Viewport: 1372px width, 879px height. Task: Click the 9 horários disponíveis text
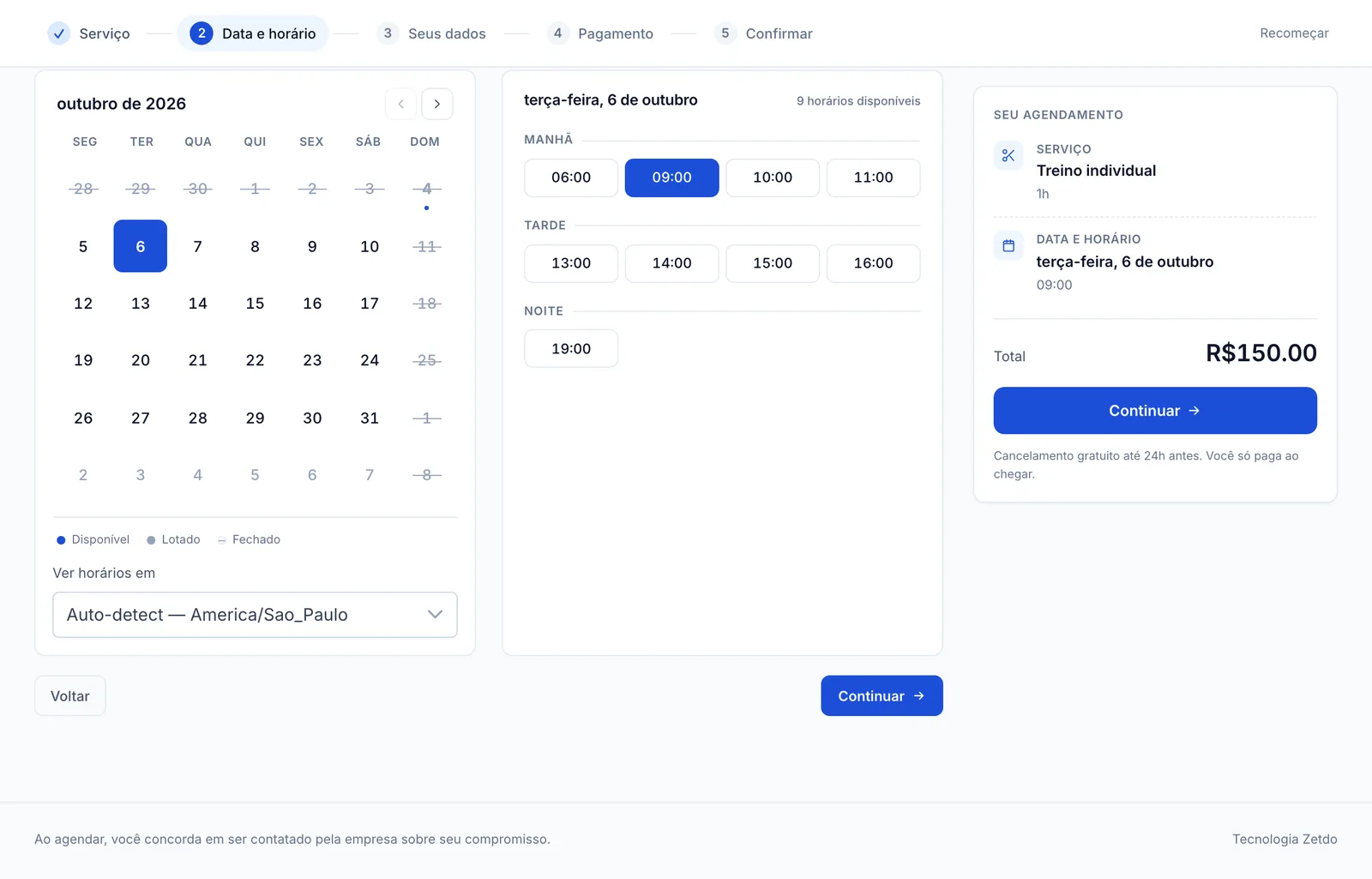(x=858, y=101)
